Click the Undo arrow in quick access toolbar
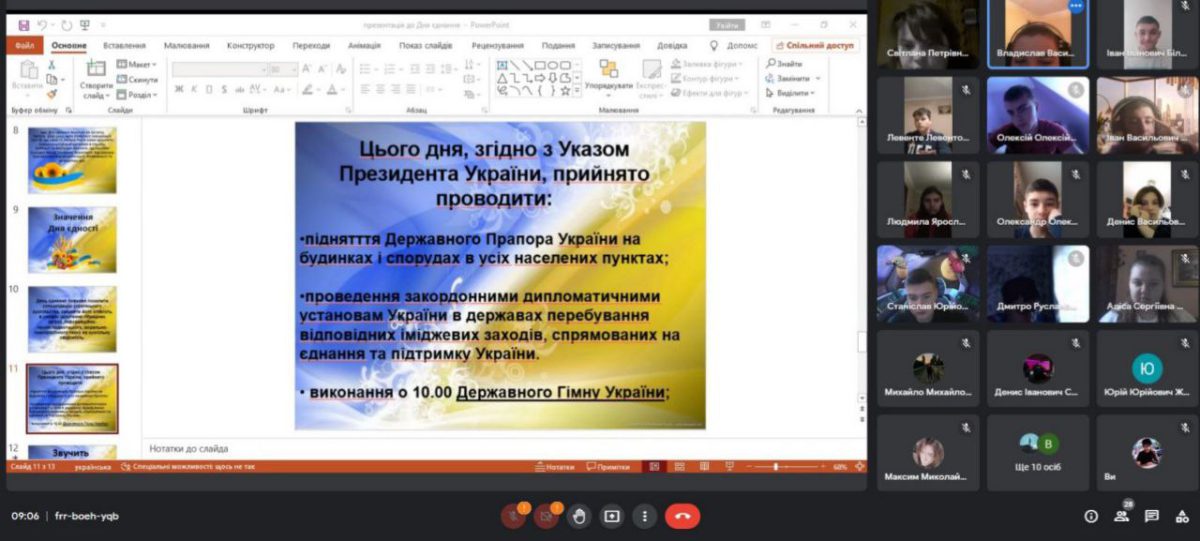This screenshot has width=1200, height=541. pyautogui.click(x=42, y=24)
